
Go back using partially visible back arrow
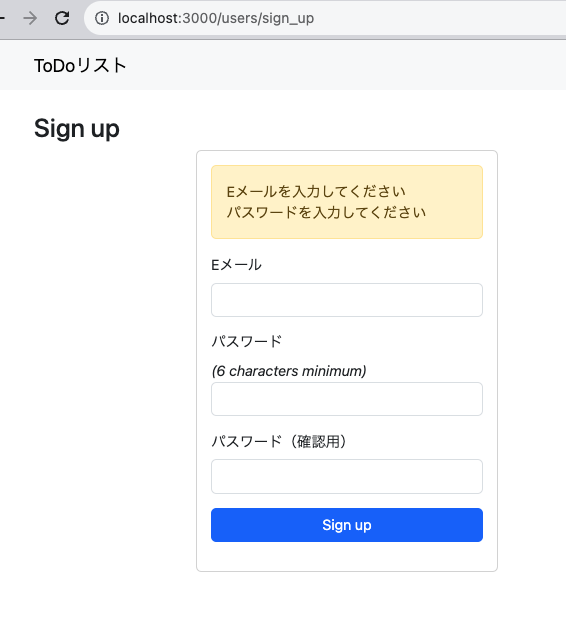tap(2, 18)
